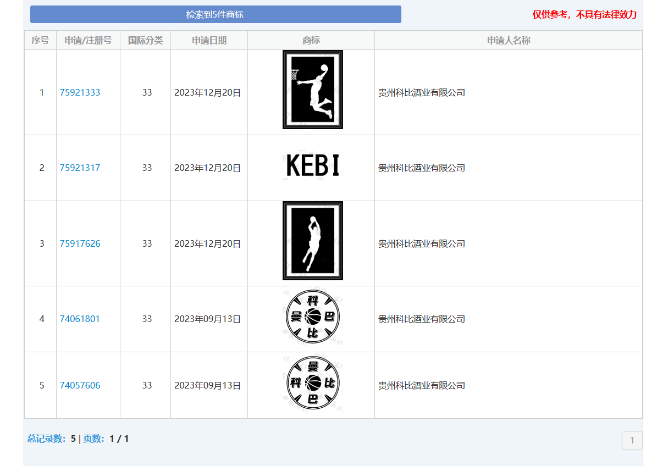Click sequence number 2 cell

tap(41, 168)
